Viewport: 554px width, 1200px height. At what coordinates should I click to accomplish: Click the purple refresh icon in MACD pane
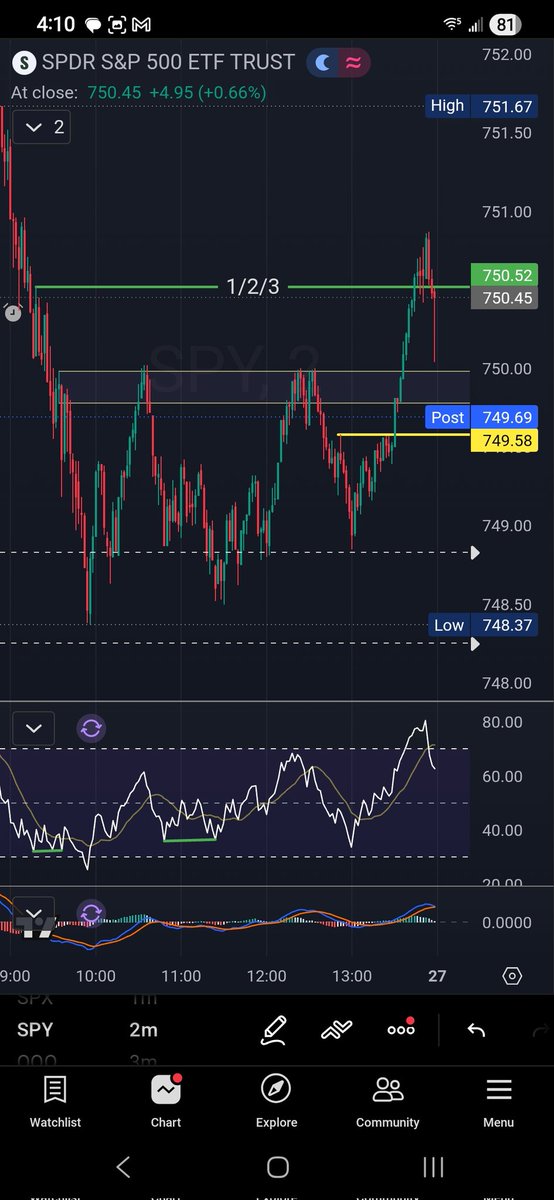click(91, 913)
